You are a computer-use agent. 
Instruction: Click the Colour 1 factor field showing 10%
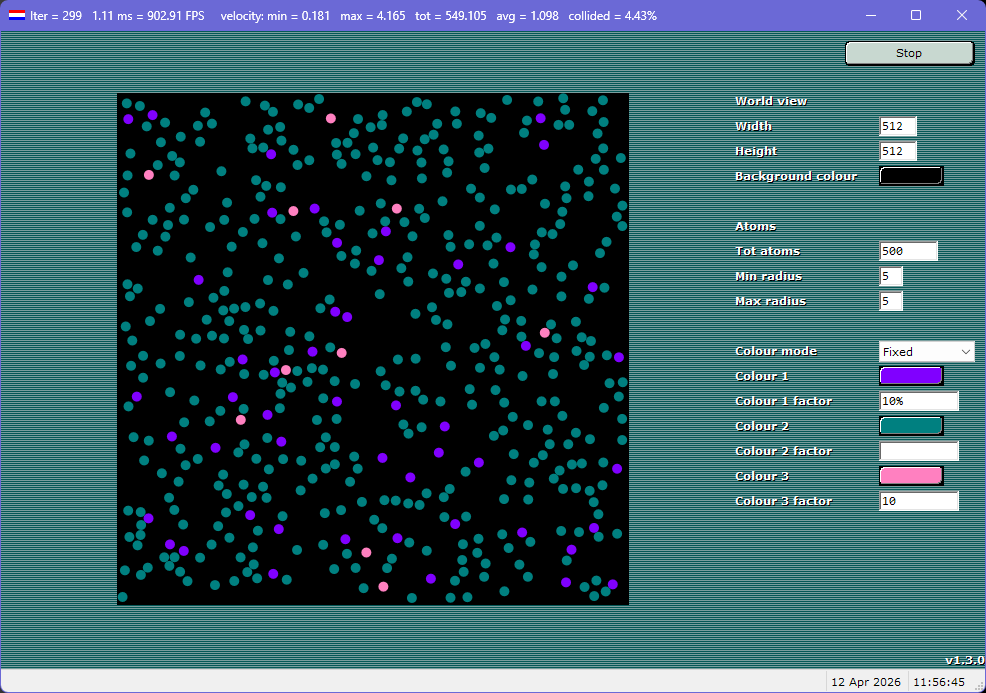[918, 400]
